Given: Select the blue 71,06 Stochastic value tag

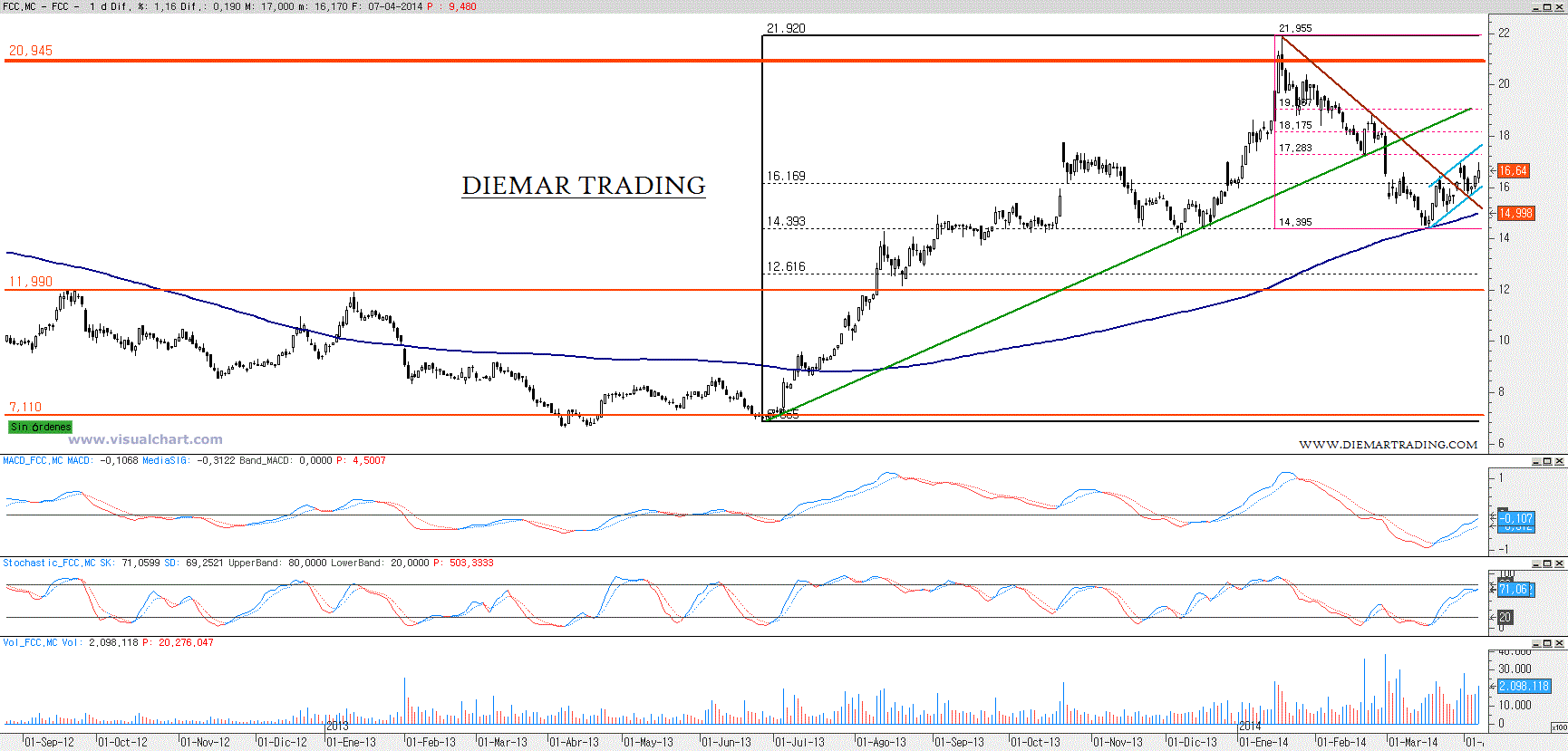Looking at the screenshot, I should point(1514,589).
